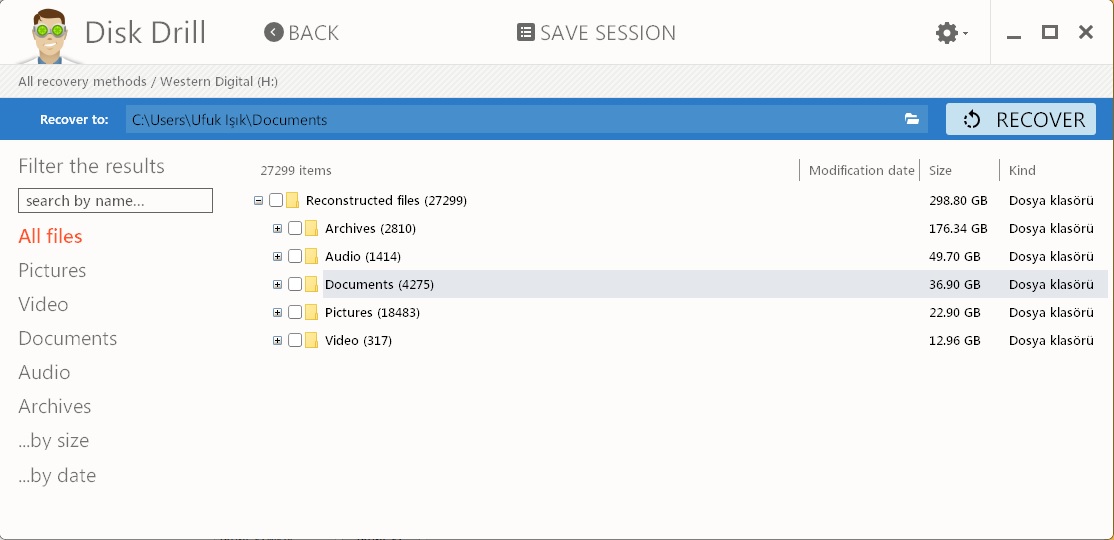The image size is (1114, 540).
Task: Check the Audio (1414) checkbox
Action: 295,256
